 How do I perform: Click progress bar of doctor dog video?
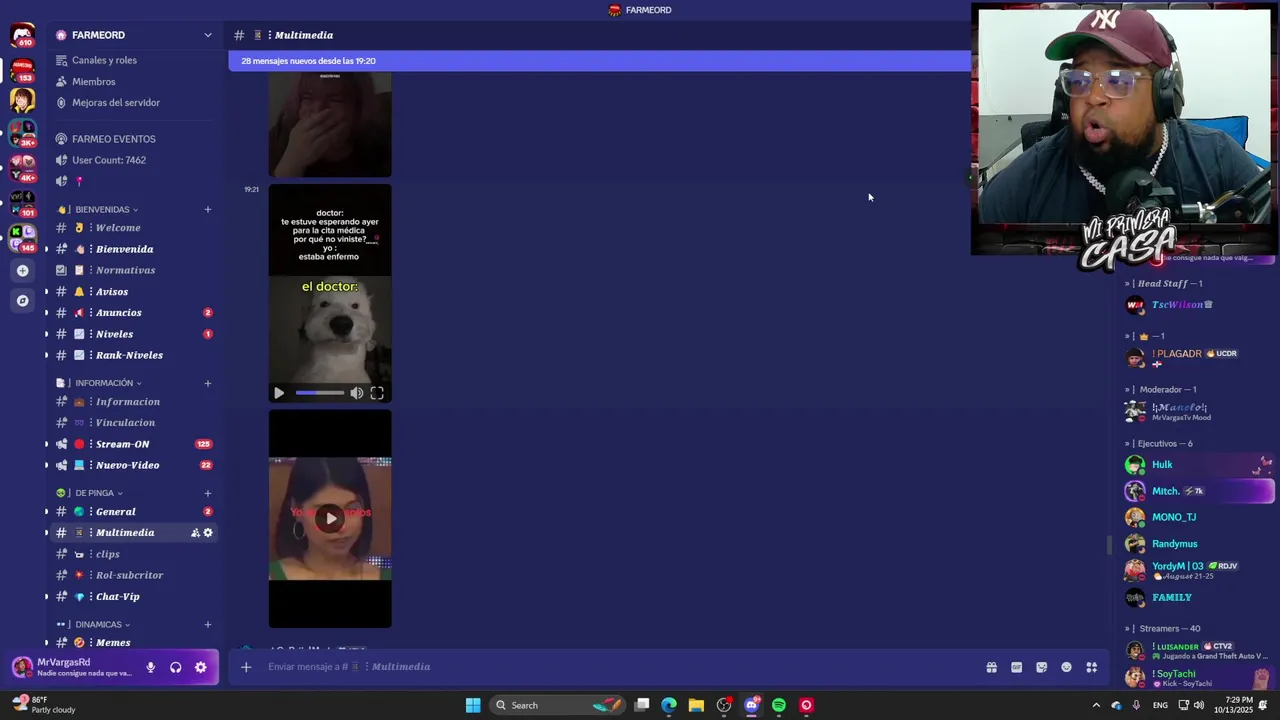pyautogui.click(x=319, y=393)
